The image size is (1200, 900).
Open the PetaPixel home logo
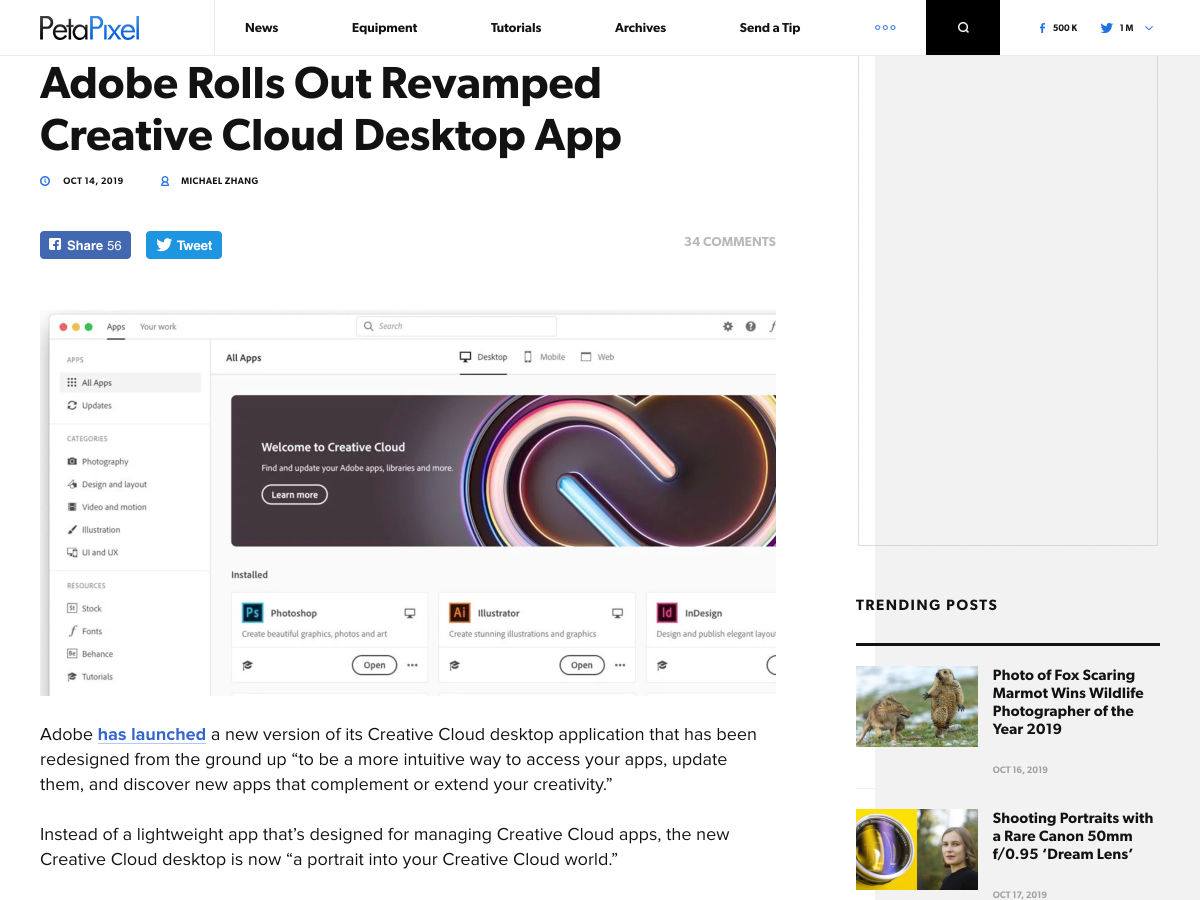[x=90, y=28]
